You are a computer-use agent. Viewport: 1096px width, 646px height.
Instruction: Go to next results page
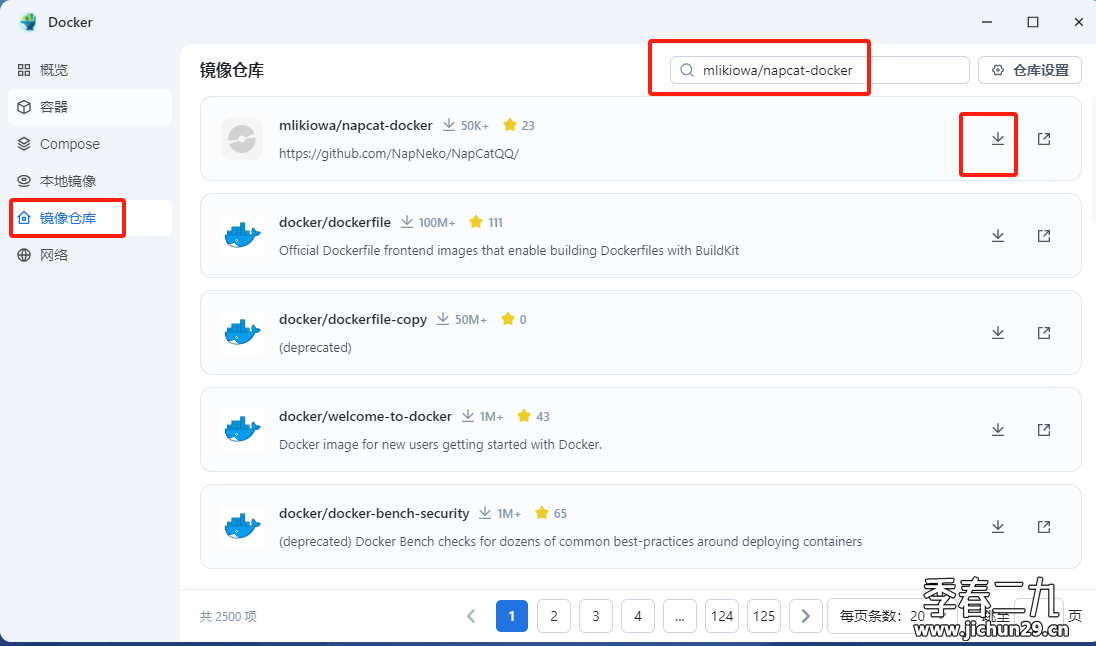(805, 616)
